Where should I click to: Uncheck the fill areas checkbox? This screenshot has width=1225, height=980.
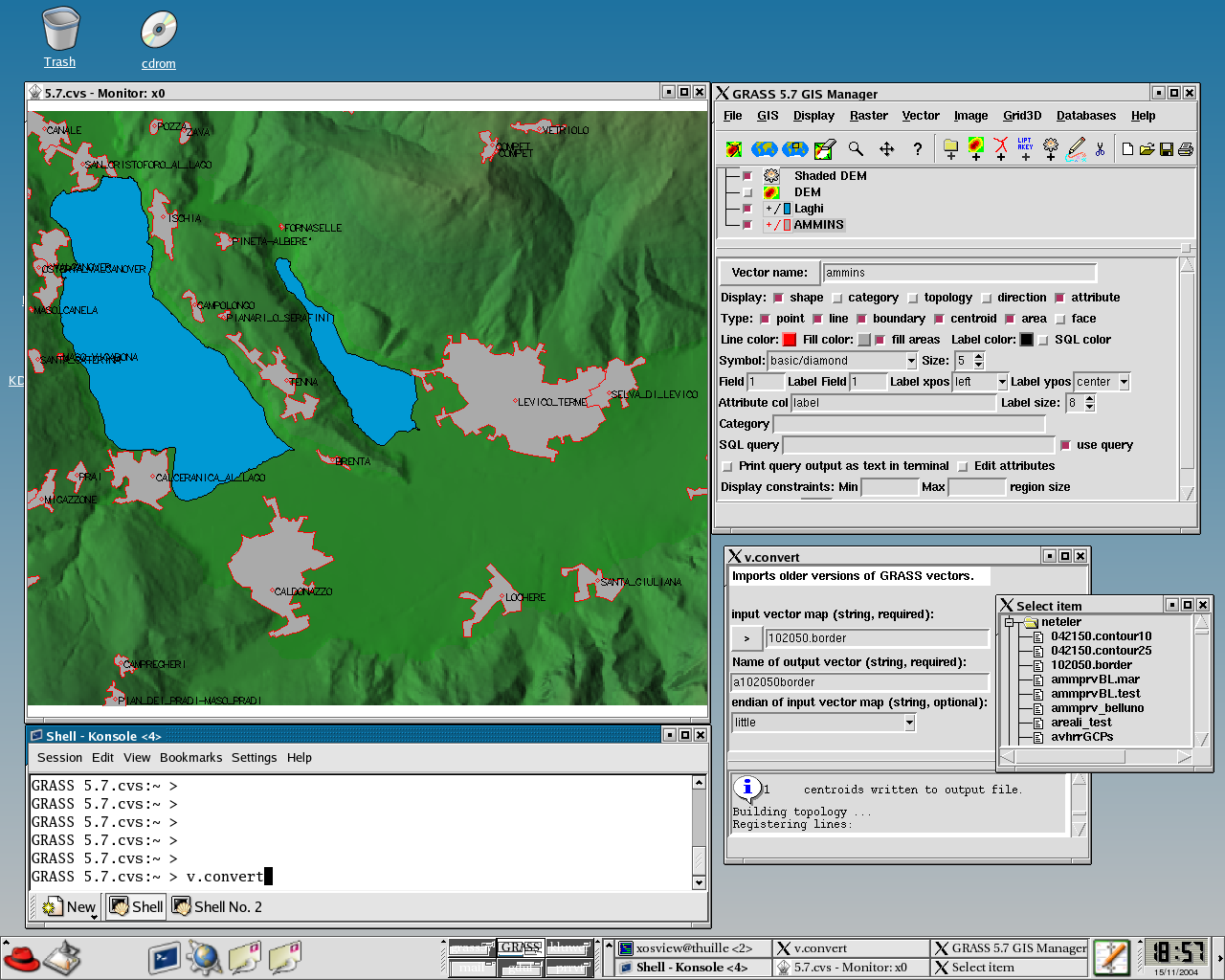pyautogui.click(x=880, y=340)
